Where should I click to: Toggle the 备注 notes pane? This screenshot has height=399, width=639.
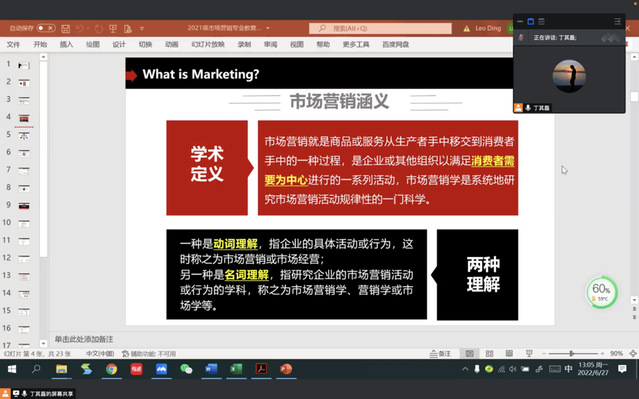[441, 353]
